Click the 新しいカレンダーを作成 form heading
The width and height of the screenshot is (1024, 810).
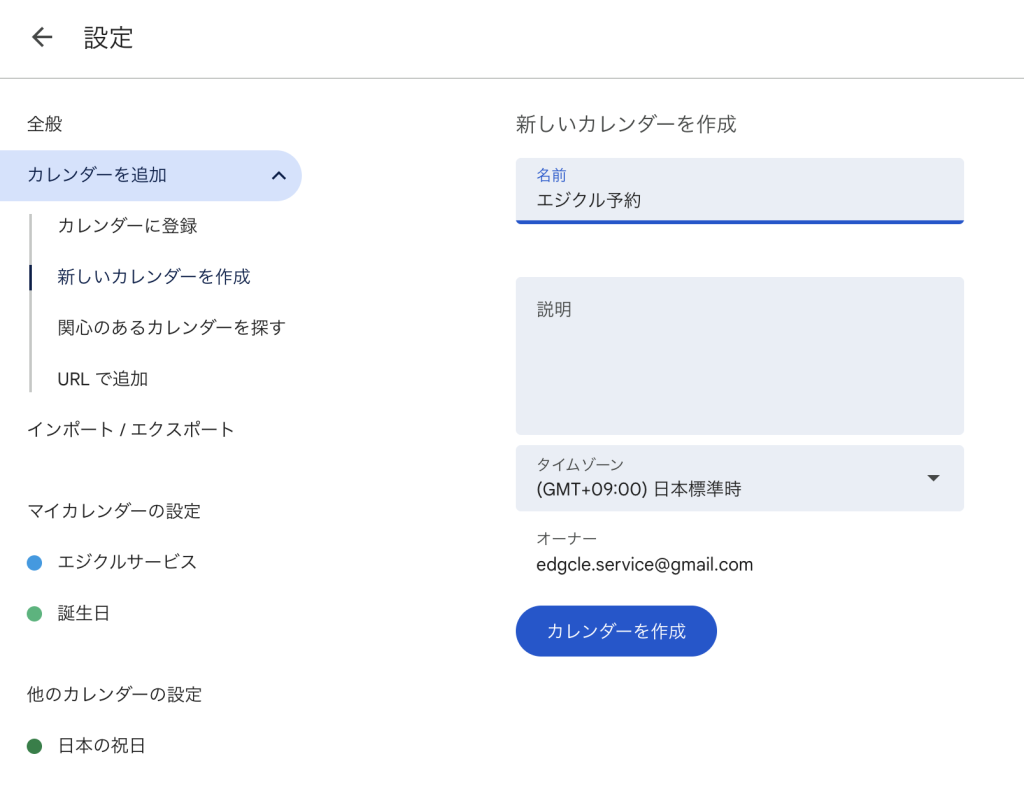tap(626, 124)
